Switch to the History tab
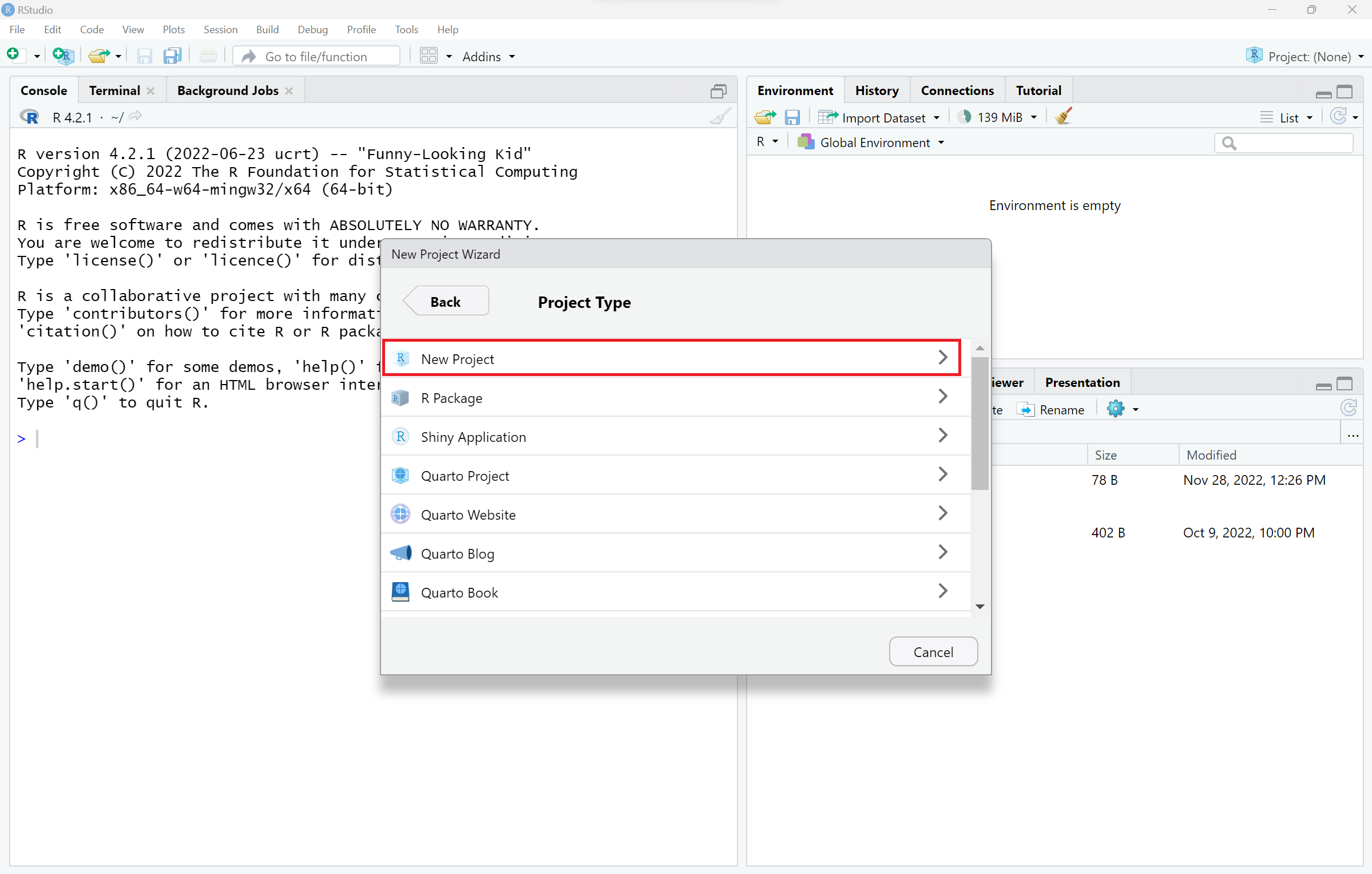 [876, 90]
